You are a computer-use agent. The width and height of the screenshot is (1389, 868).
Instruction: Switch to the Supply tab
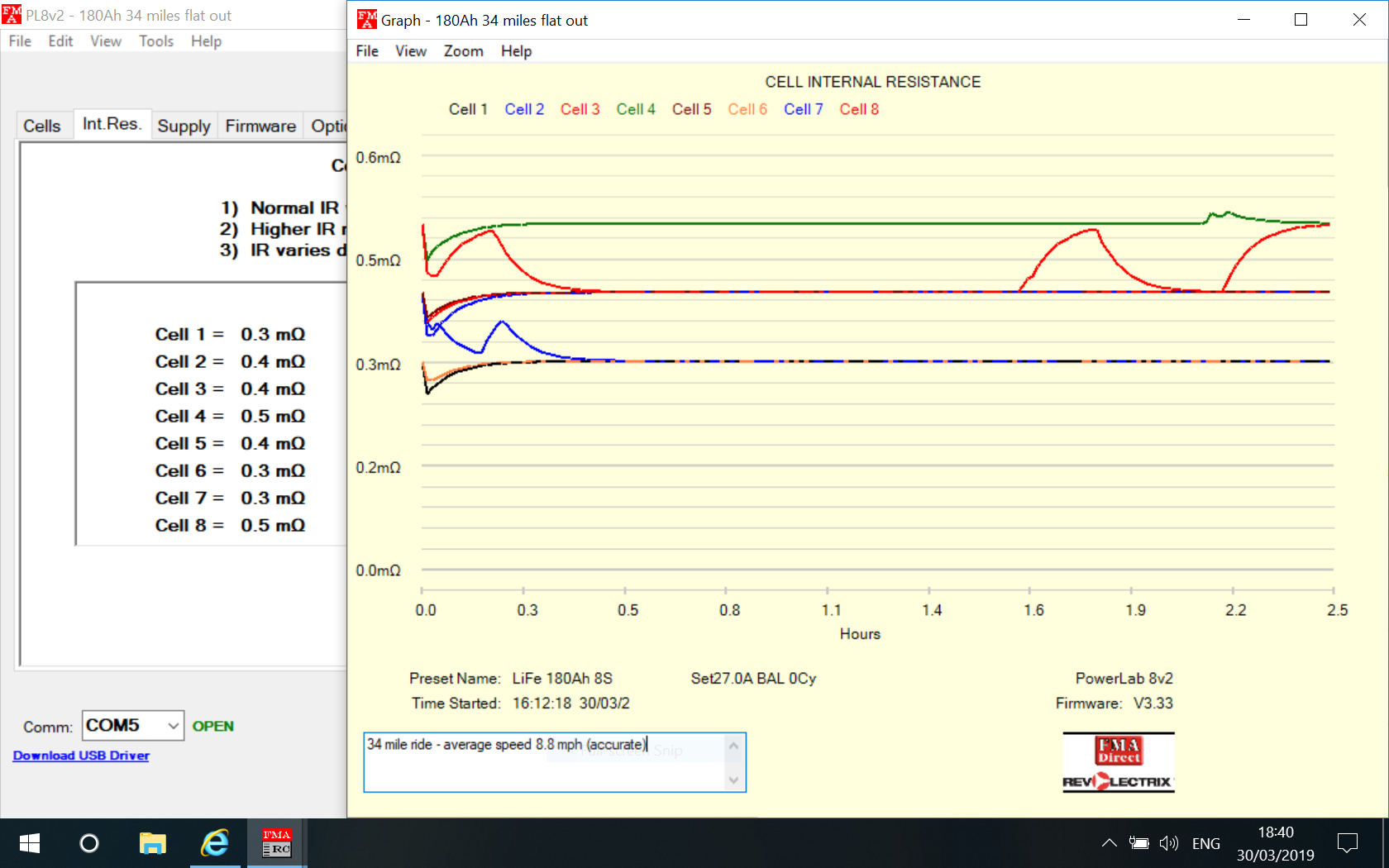(x=184, y=126)
